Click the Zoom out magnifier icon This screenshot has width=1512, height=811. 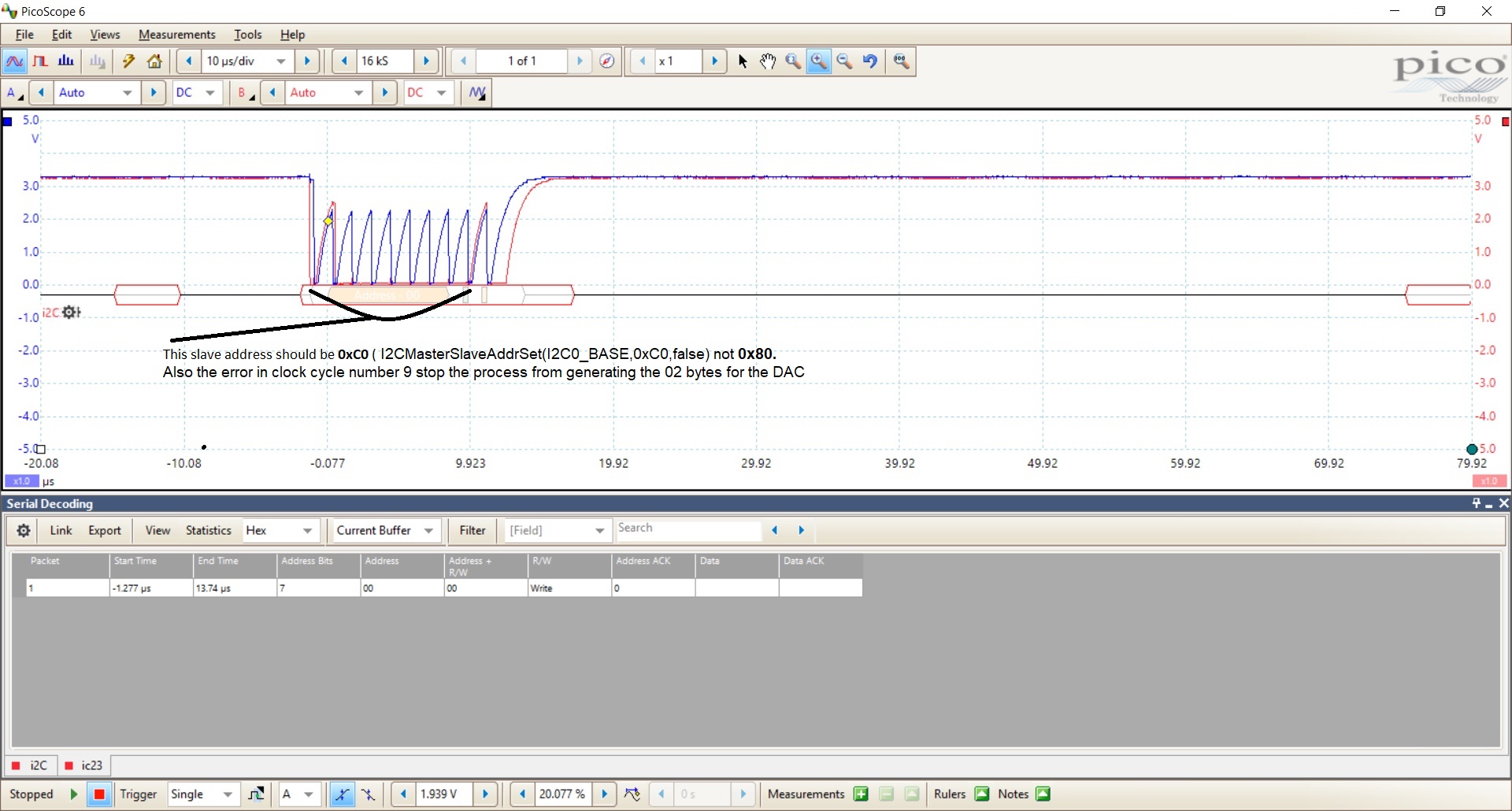point(844,61)
